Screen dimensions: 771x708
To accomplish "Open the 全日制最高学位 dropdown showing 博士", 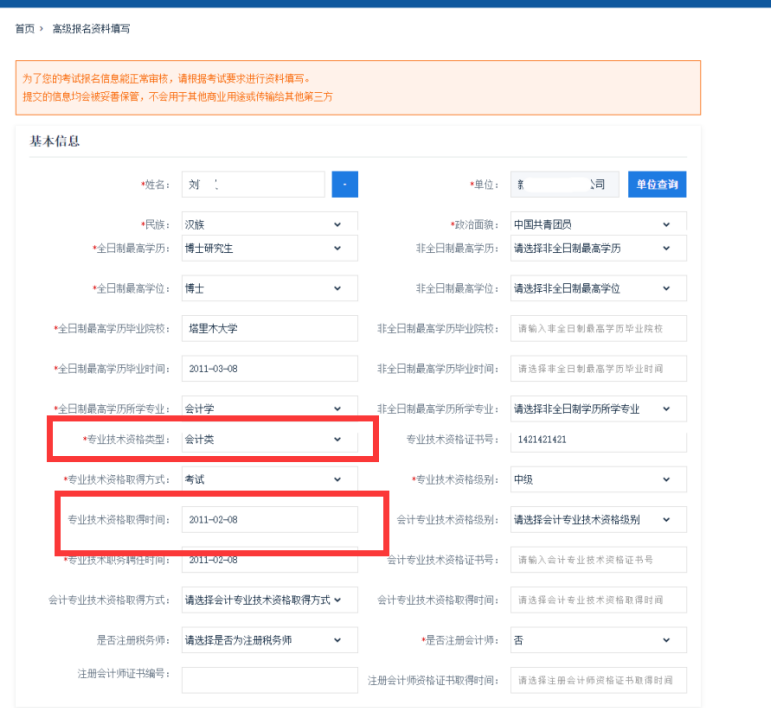I will pyautogui.click(x=269, y=288).
